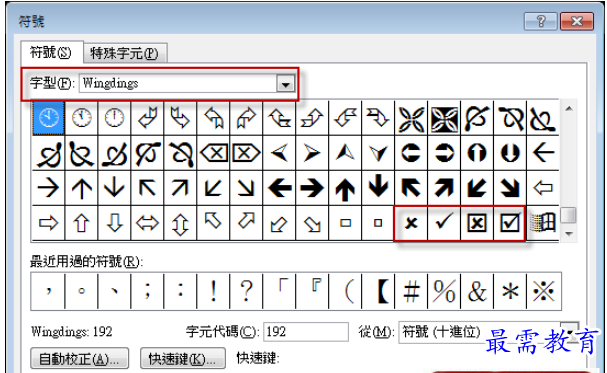Viewport: 607px width, 373px height.
Task: Click the 自動校正(A)... button
Action: coord(79,359)
